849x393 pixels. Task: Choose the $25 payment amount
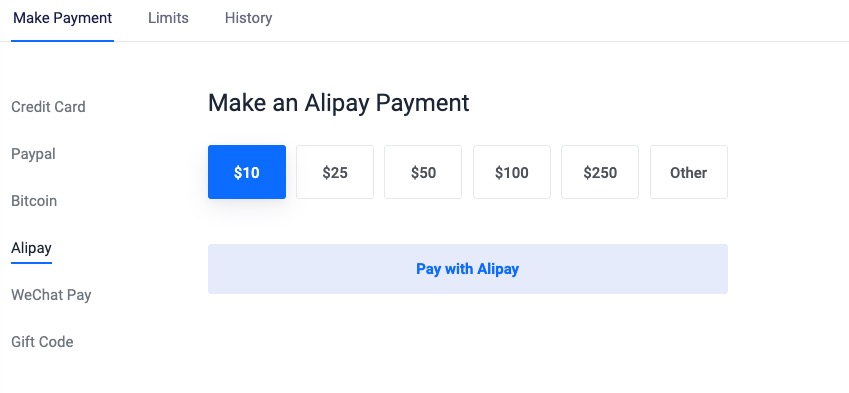[335, 172]
